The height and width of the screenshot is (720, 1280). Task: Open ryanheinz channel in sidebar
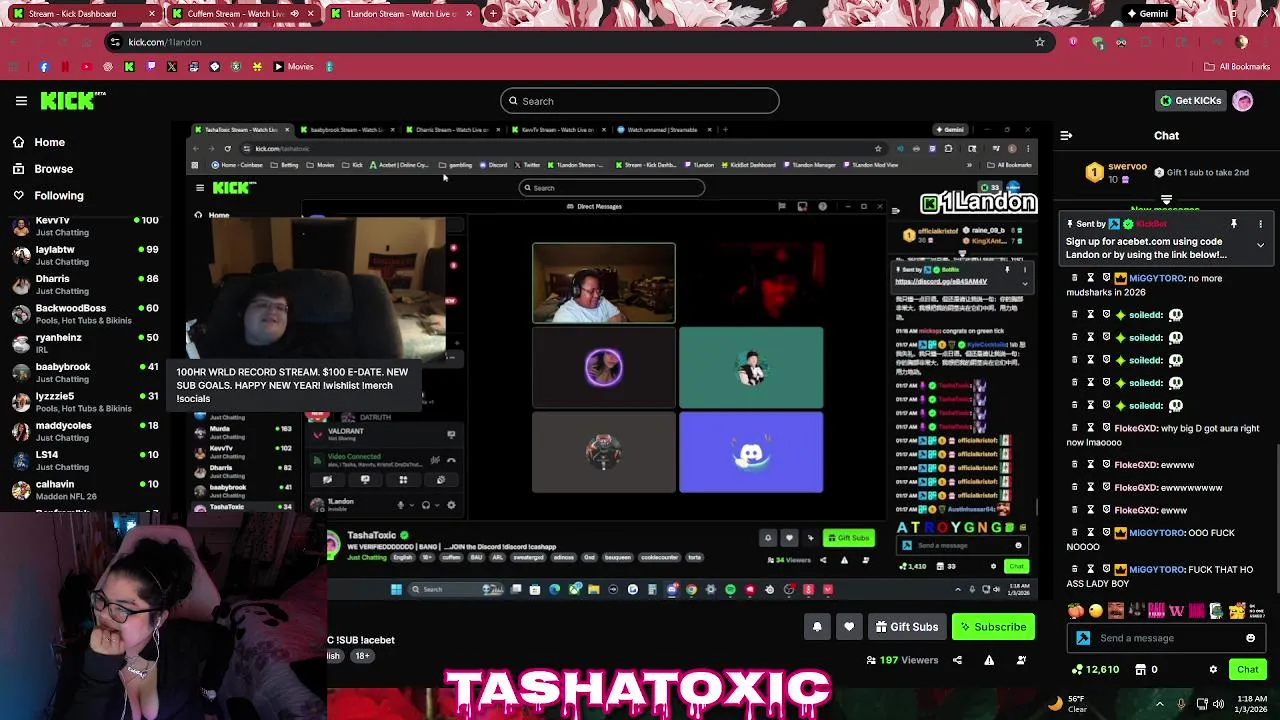pos(85,343)
